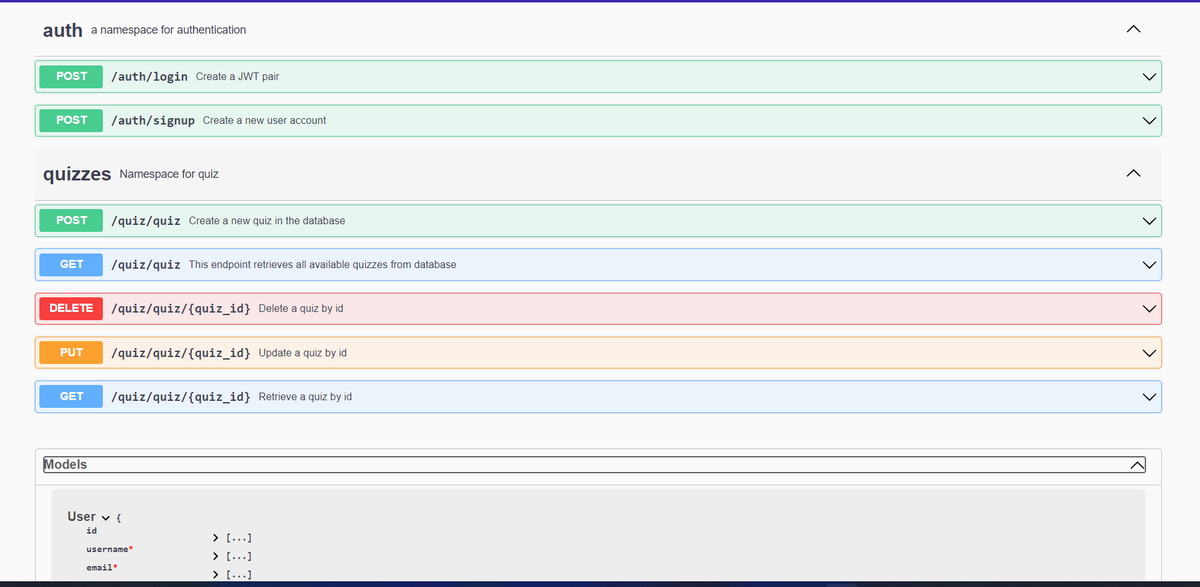Click GET badge for all quizzes endpoint

click(72, 264)
